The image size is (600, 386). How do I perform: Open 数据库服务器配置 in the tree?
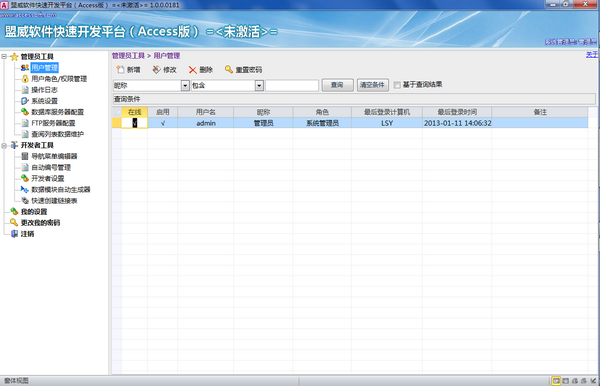coord(57,112)
